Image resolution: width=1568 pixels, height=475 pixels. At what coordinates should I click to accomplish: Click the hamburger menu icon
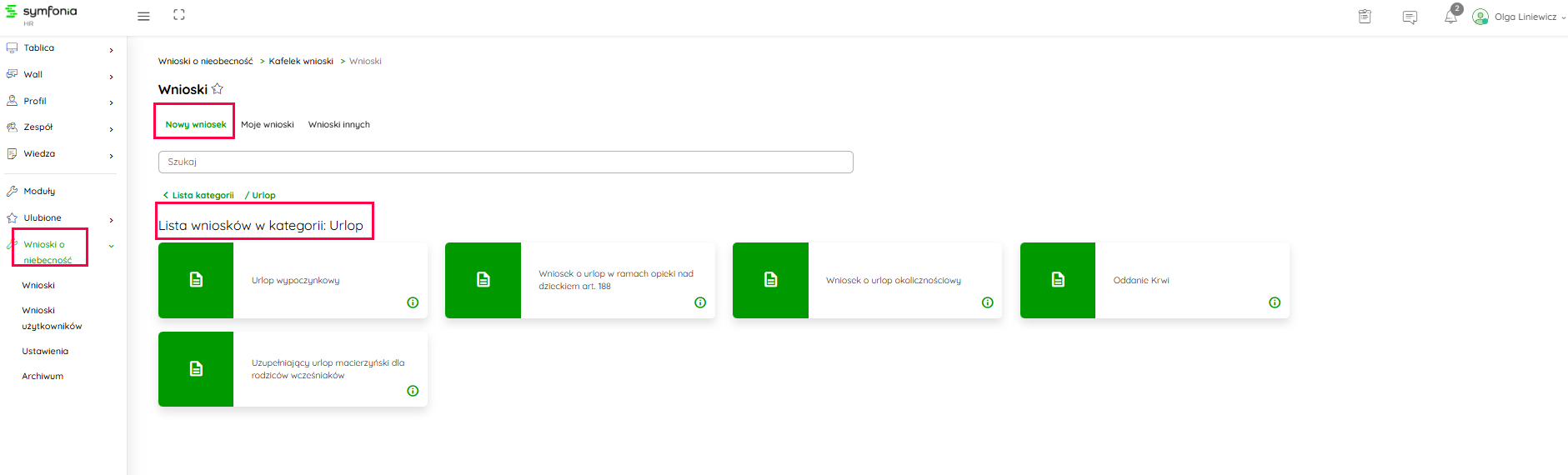coord(143,17)
